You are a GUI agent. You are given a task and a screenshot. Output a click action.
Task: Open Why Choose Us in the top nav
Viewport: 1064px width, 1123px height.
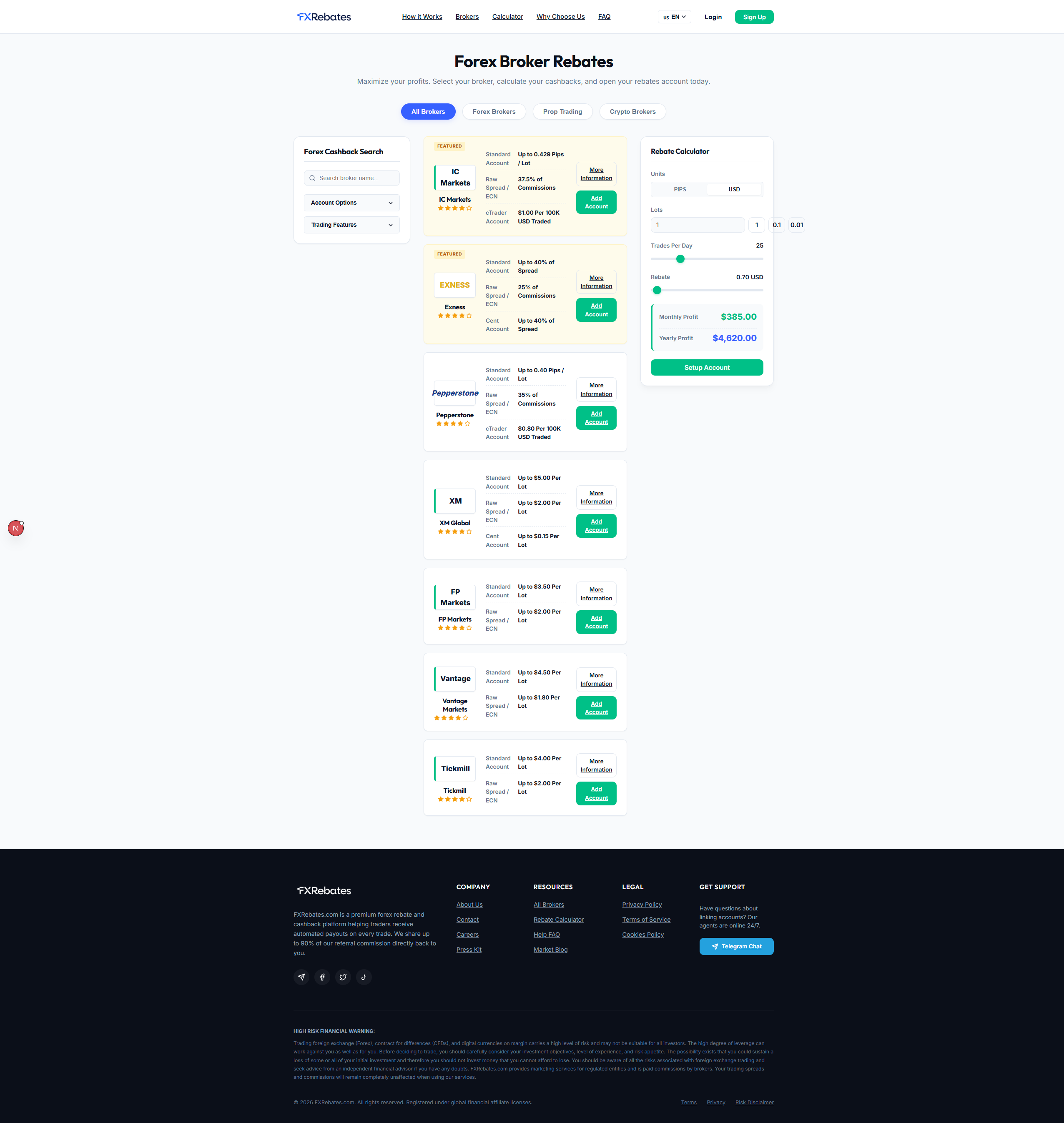click(x=560, y=17)
